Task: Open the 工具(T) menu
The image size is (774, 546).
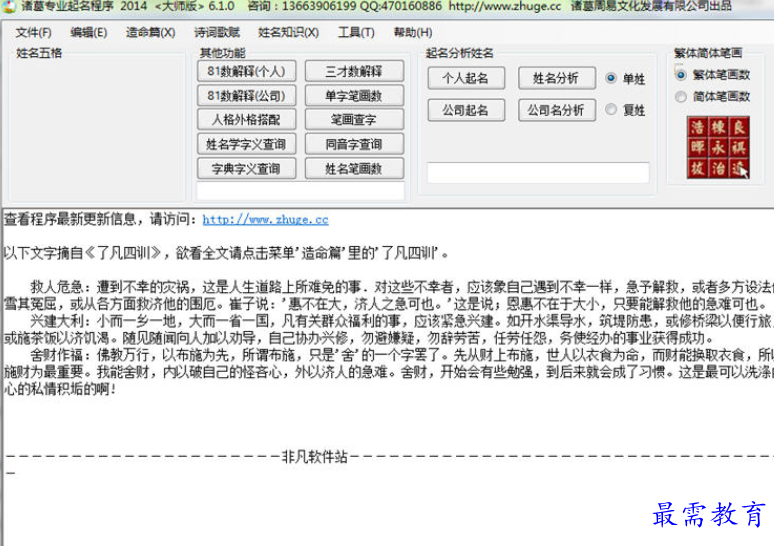Action: [356, 33]
